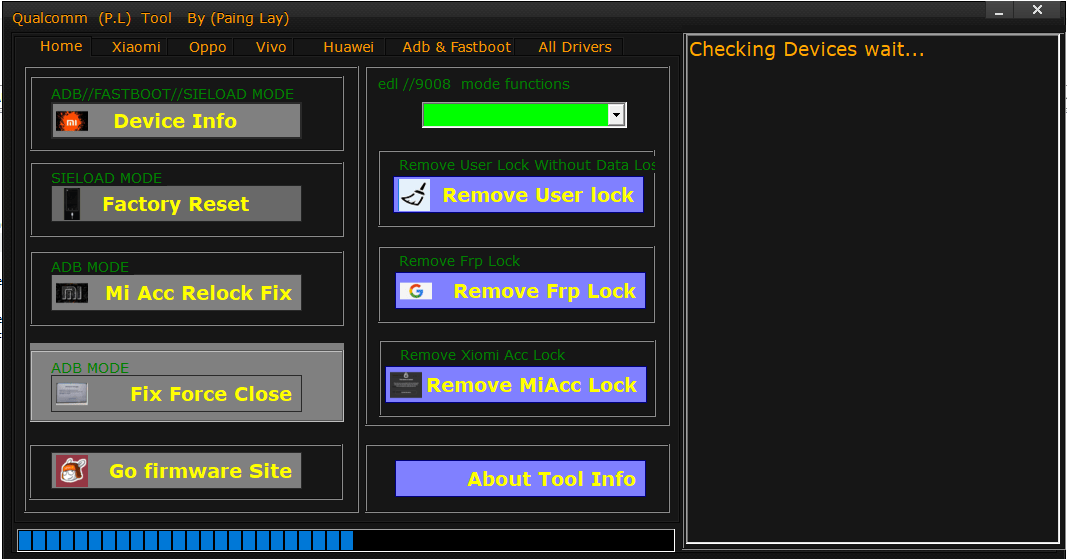The width and height of the screenshot is (1067, 559).
Task: Click the dropdown arrow of edl mode combo box
Action: (617, 115)
